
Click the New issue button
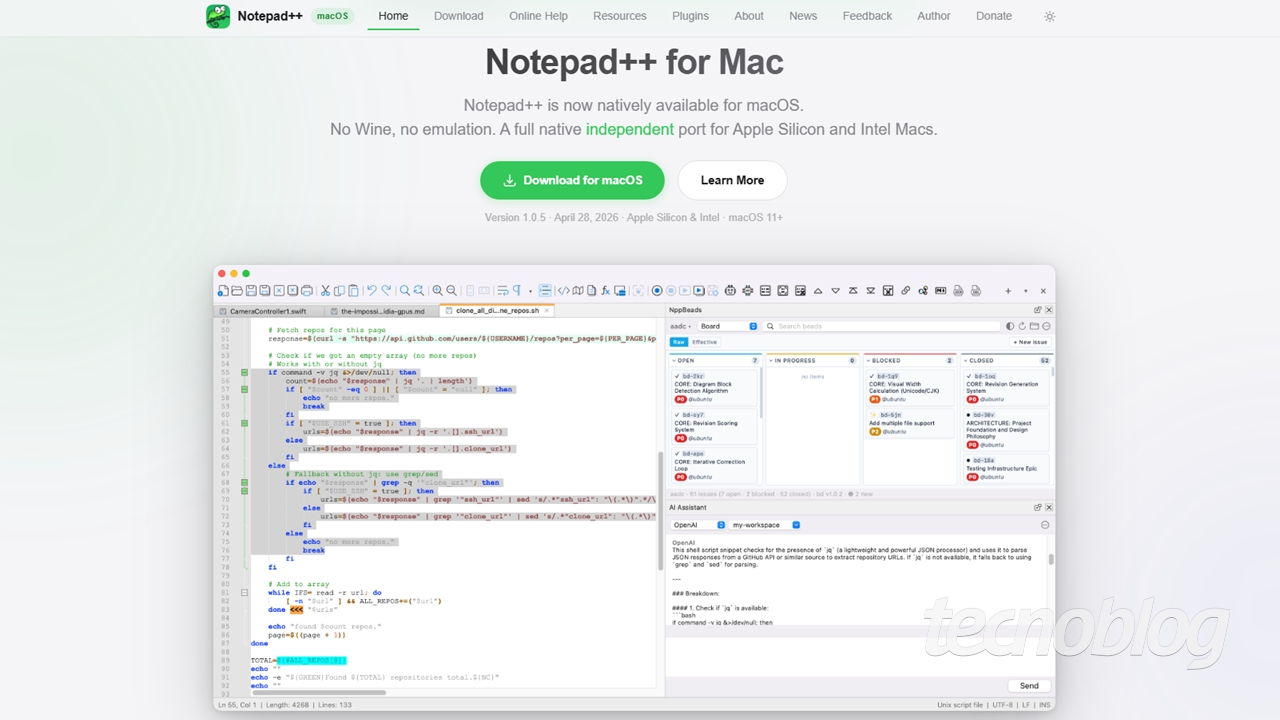1030,342
